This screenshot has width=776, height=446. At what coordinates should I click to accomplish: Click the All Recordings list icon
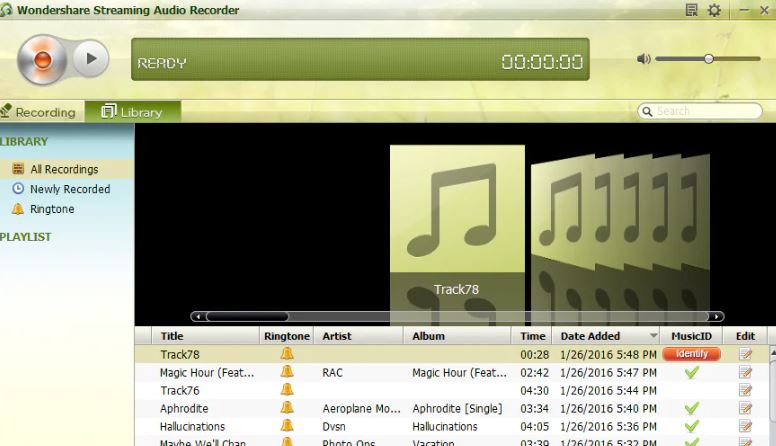(18, 169)
